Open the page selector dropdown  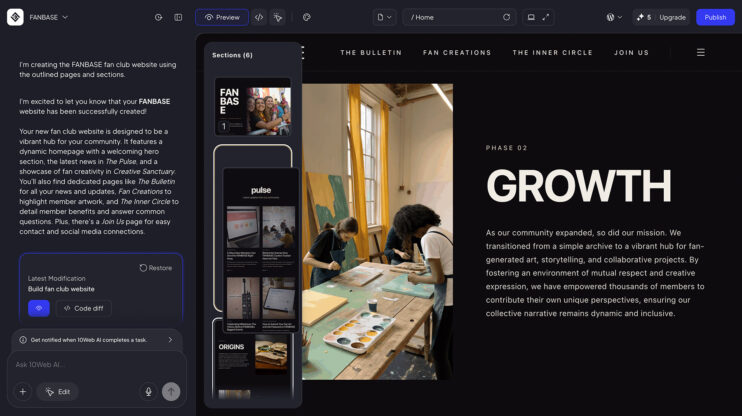coord(384,17)
